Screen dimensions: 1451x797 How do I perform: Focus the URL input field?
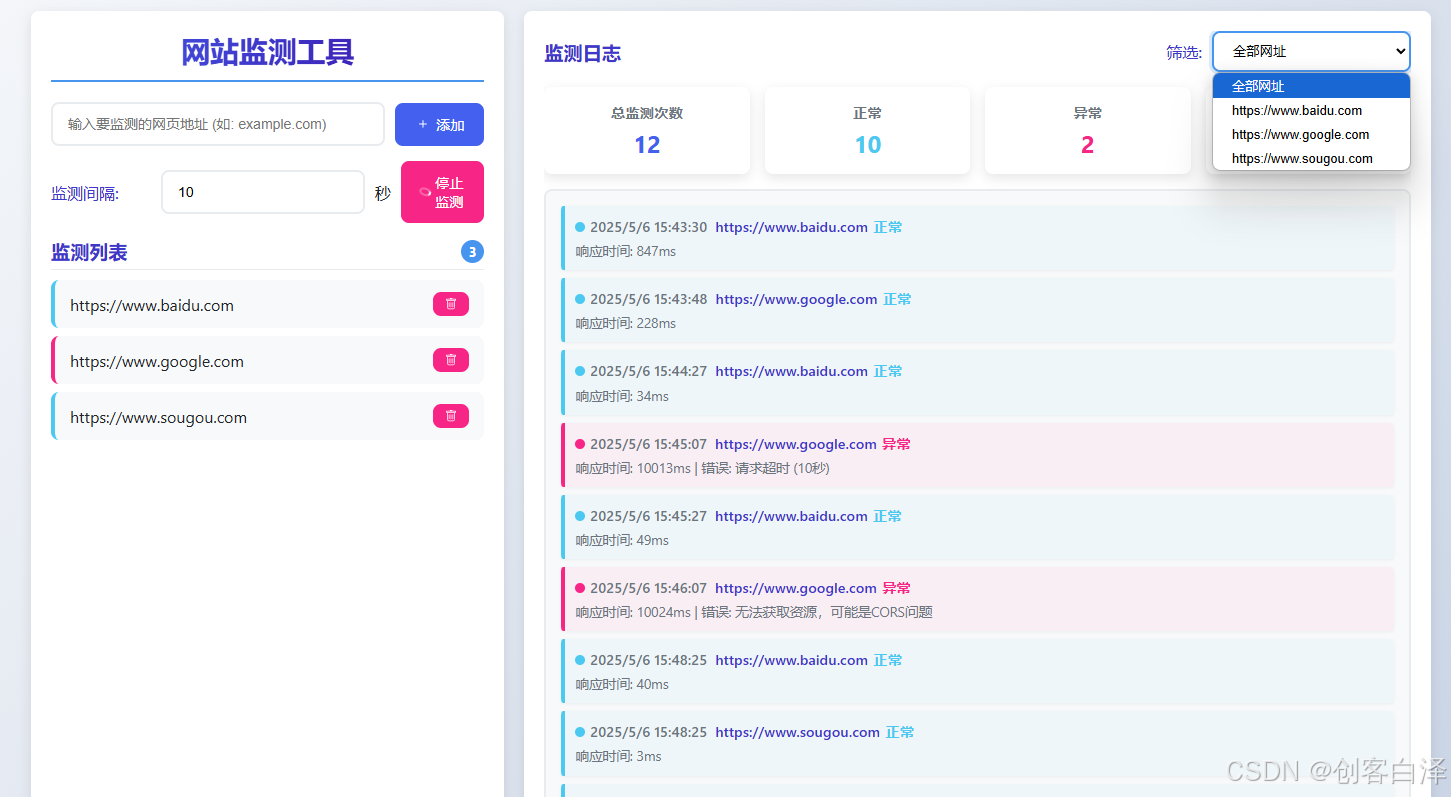click(218, 124)
